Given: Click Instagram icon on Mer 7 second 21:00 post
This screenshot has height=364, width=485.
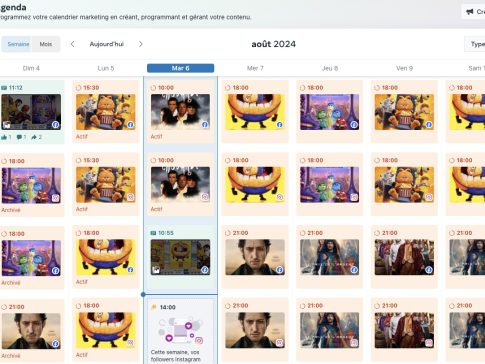Looking at the screenshot, I should 280,343.
